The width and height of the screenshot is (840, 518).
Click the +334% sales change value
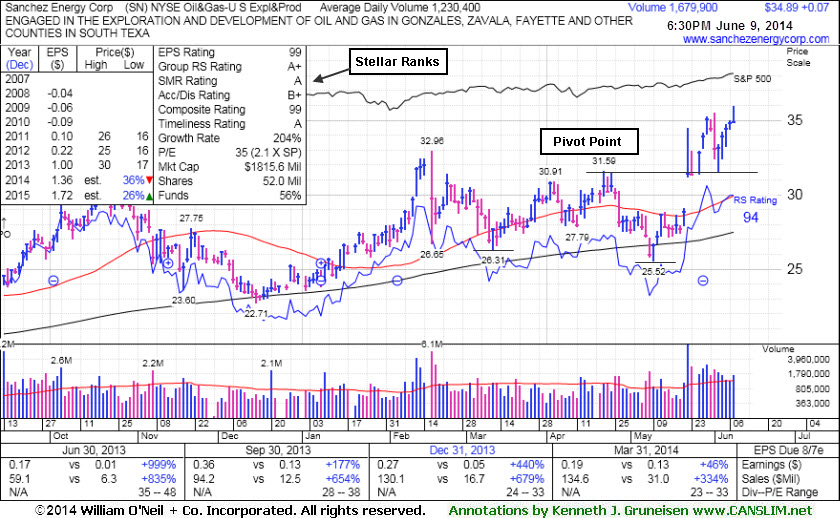coord(711,478)
